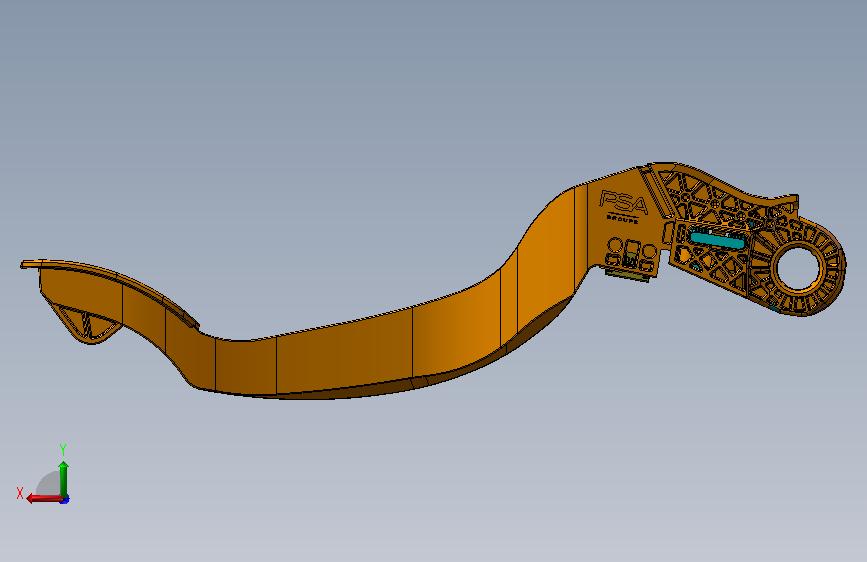Select the circular pivot hole of the pedal
This screenshot has height=562, width=867.
point(798,268)
